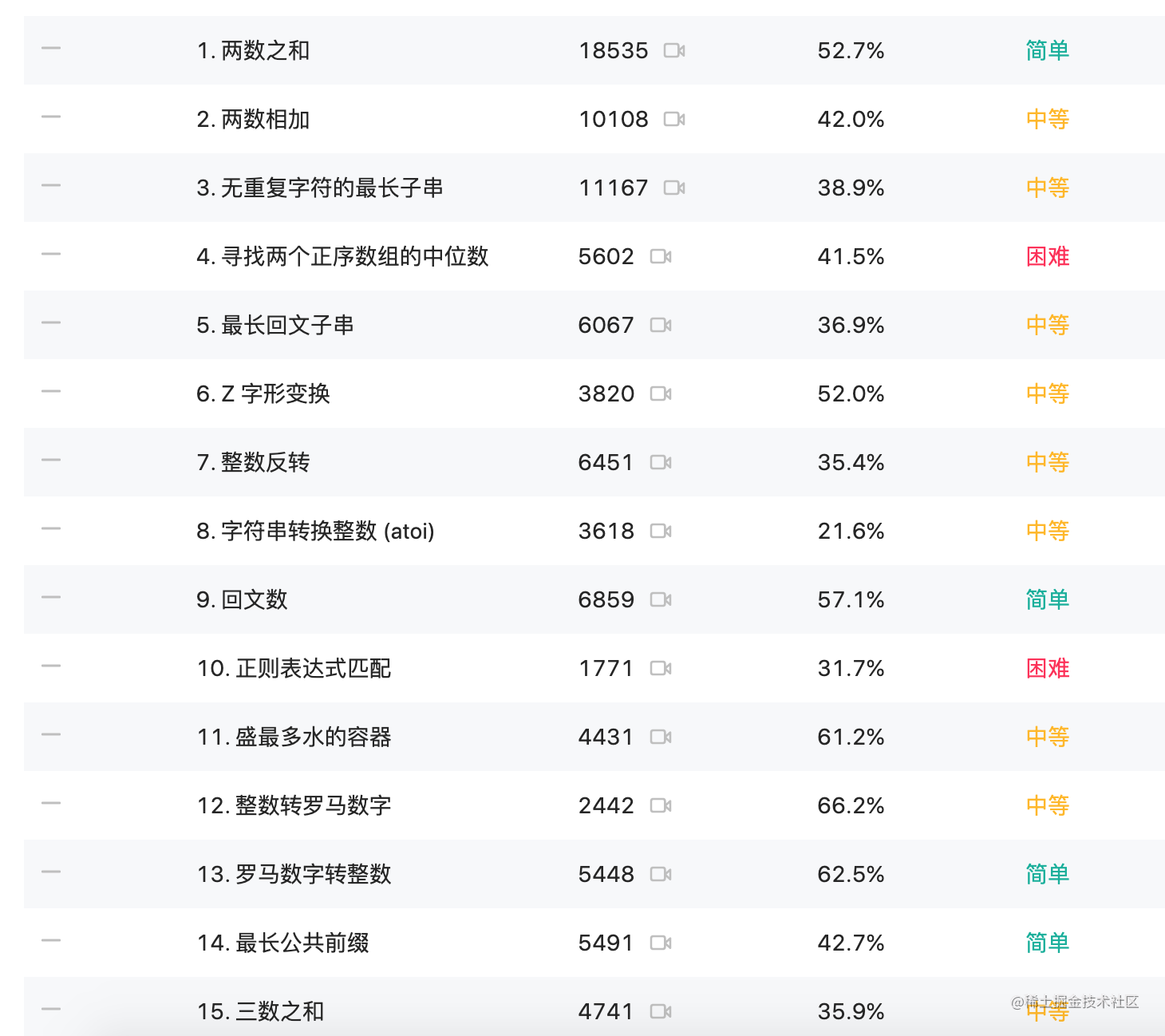The image size is (1165, 1036).
Task: Open video solution icon for 两数之和
Action: click(674, 50)
